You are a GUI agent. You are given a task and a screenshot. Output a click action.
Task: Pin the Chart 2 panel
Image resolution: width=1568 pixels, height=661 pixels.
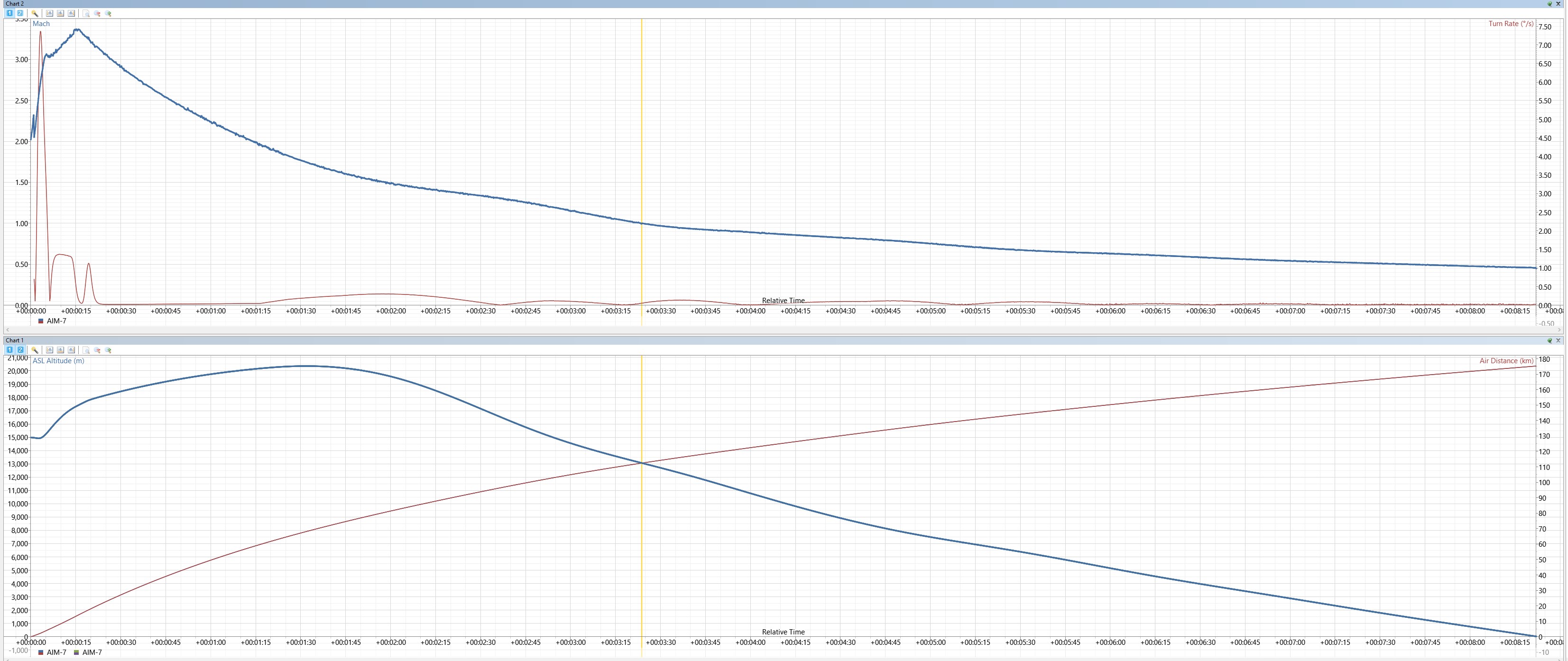pos(1550,4)
